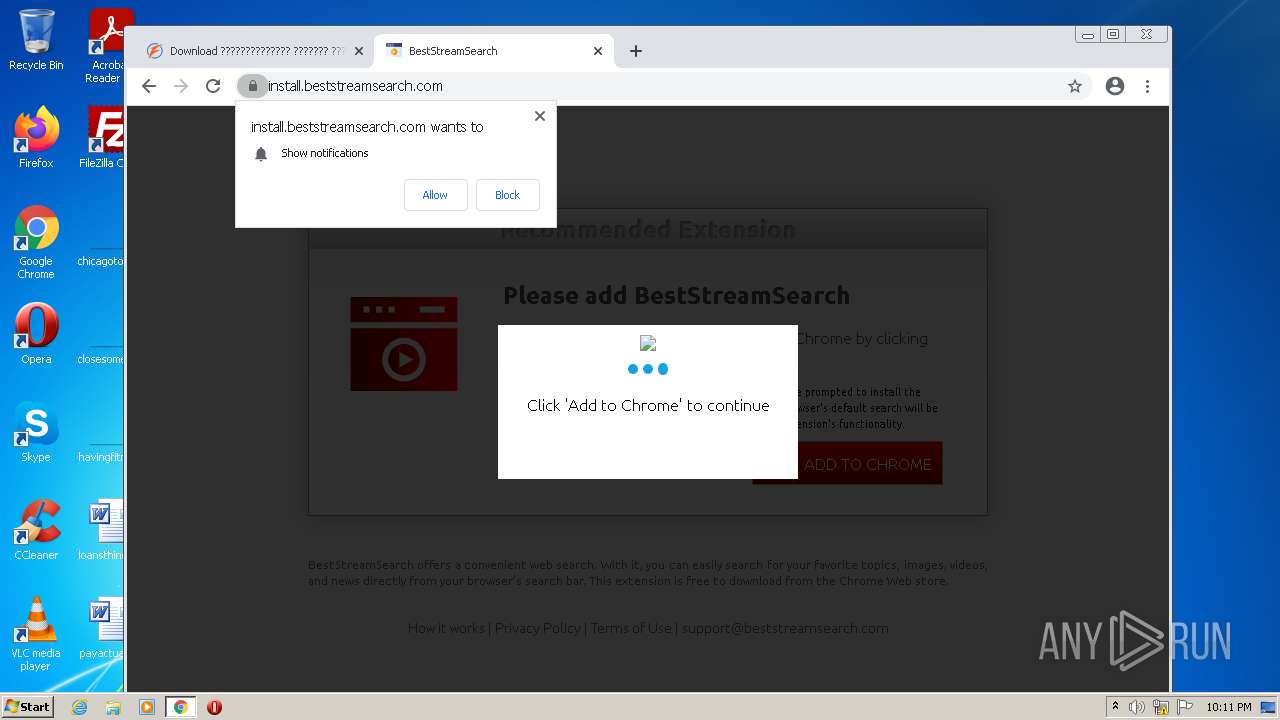Launch Google Chrome from the desktop icon
Screen dimensions: 1280x720
pyautogui.click(x=36, y=242)
